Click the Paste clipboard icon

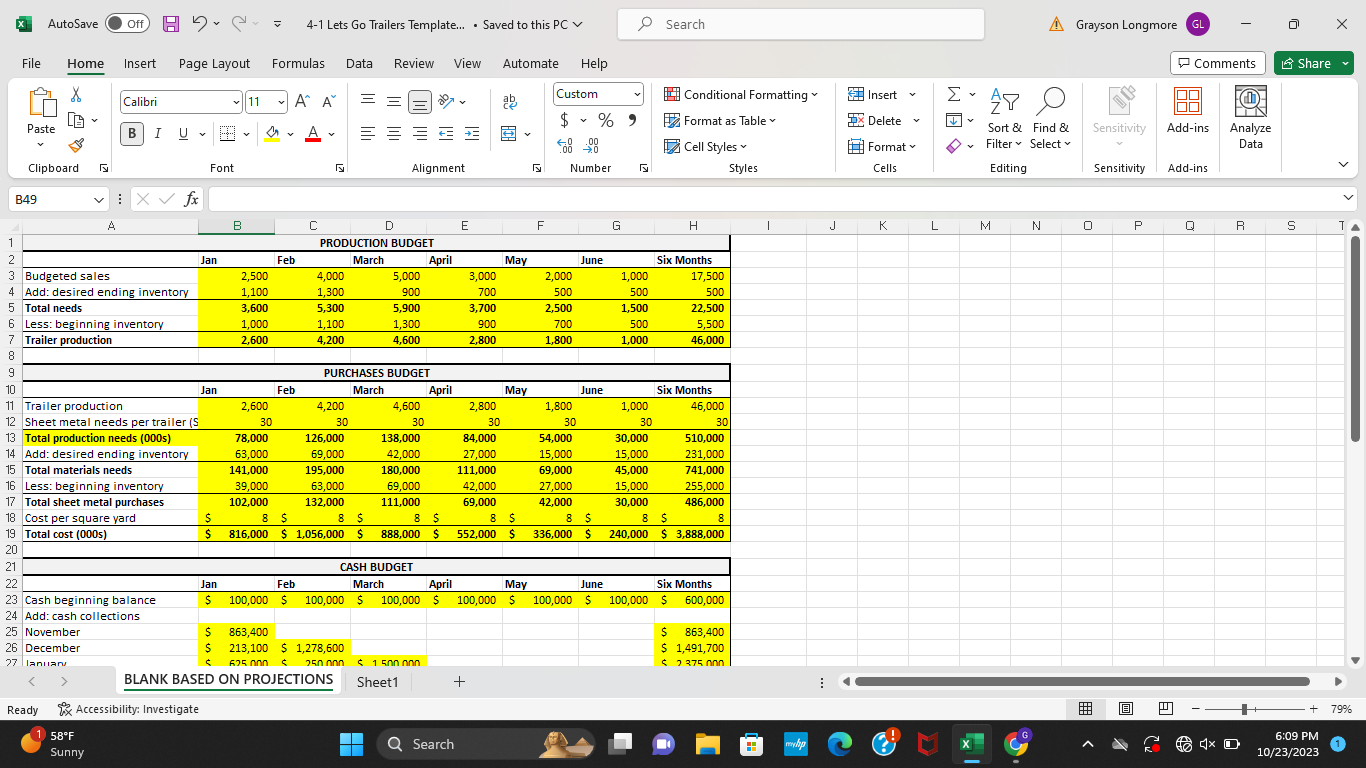coord(42,104)
